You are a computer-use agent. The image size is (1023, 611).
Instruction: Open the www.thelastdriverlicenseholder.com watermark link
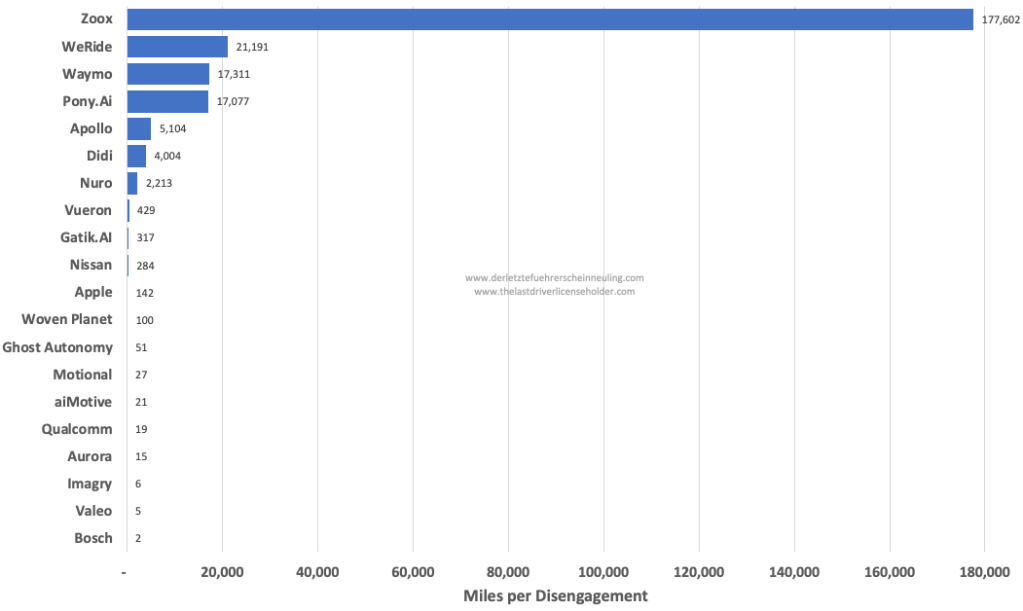[x=554, y=292]
